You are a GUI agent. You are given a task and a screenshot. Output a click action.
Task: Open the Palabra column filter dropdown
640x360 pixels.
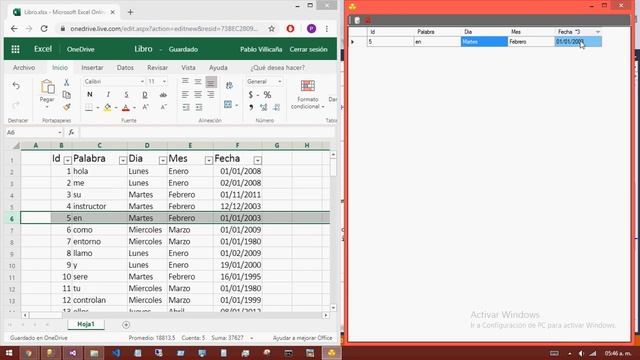coord(122,160)
